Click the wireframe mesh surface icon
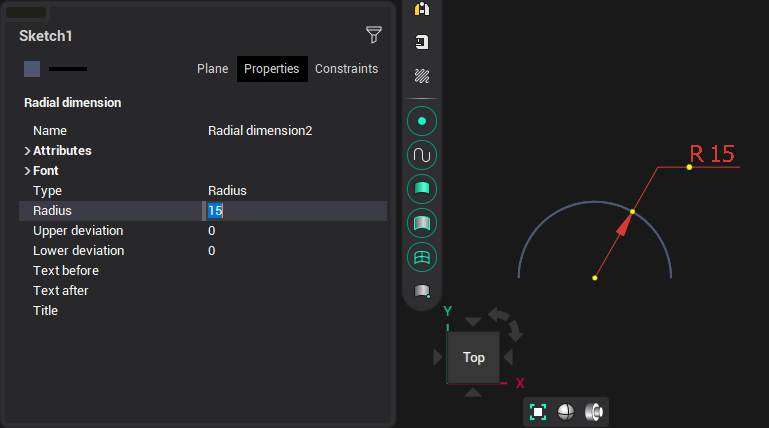This screenshot has width=769, height=428. [422, 257]
